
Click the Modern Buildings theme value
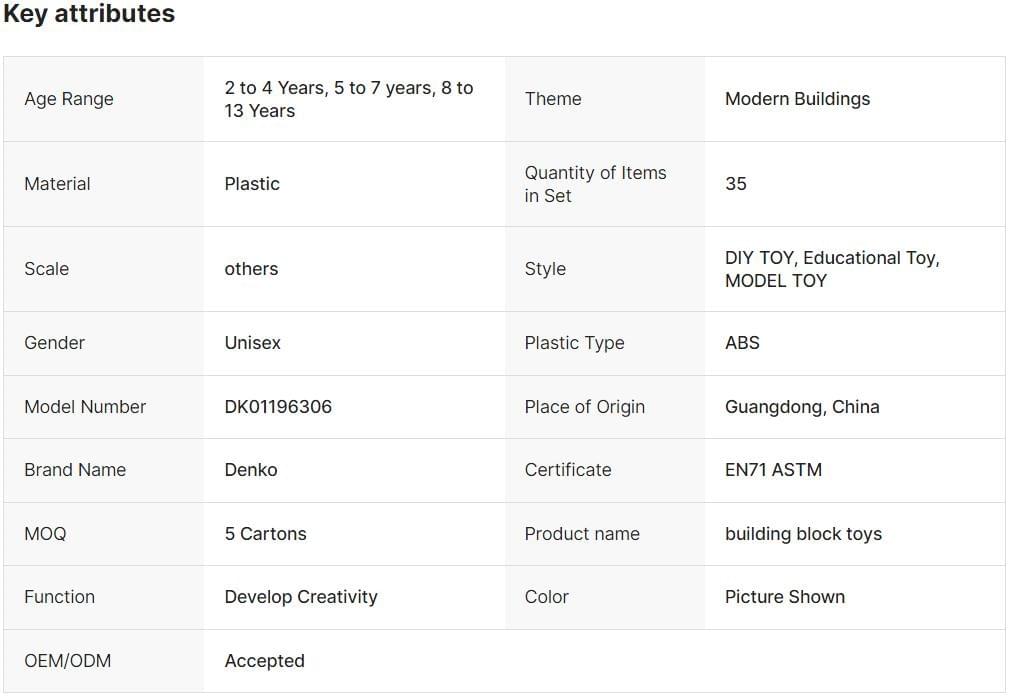click(x=797, y=99)
